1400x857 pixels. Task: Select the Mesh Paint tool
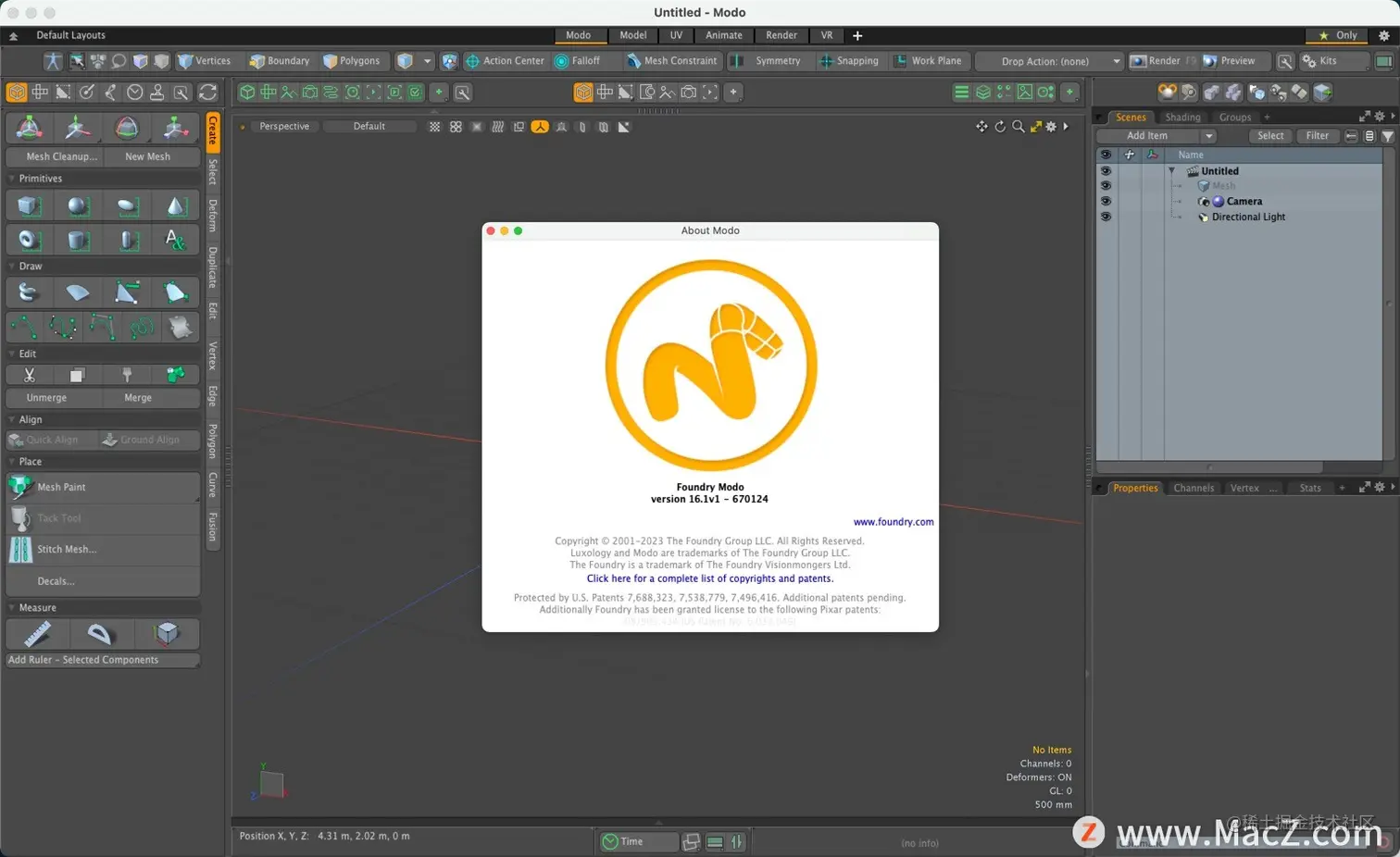click(103, 487)
